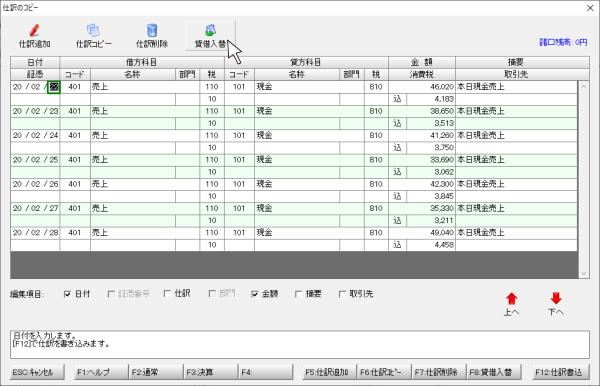Click the grid scrollbar down arrow
The height and width of the screenshot is (386, 600).
[584, 274]
